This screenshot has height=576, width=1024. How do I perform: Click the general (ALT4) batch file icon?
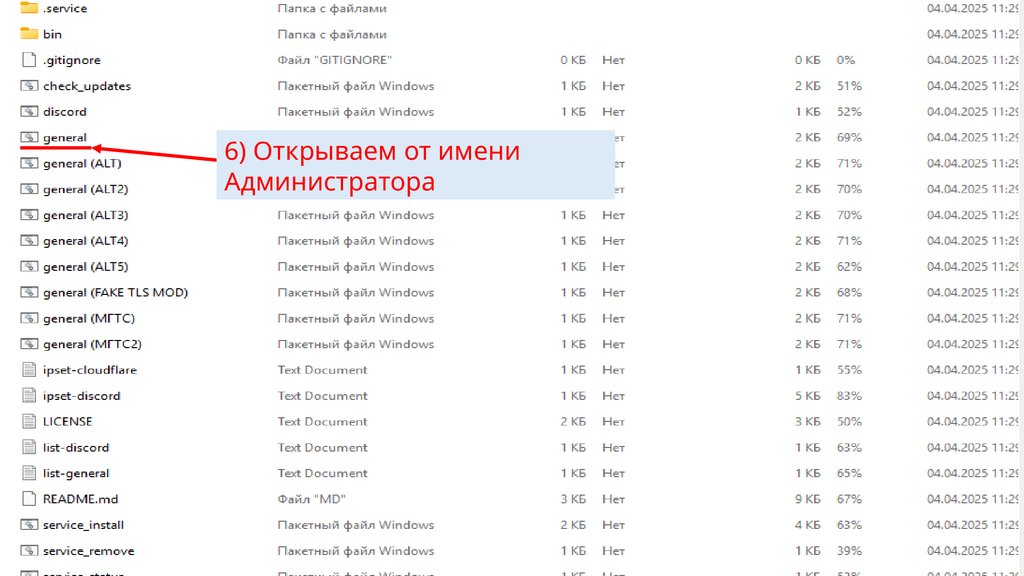pyautogui.click(x=29, y=241)
